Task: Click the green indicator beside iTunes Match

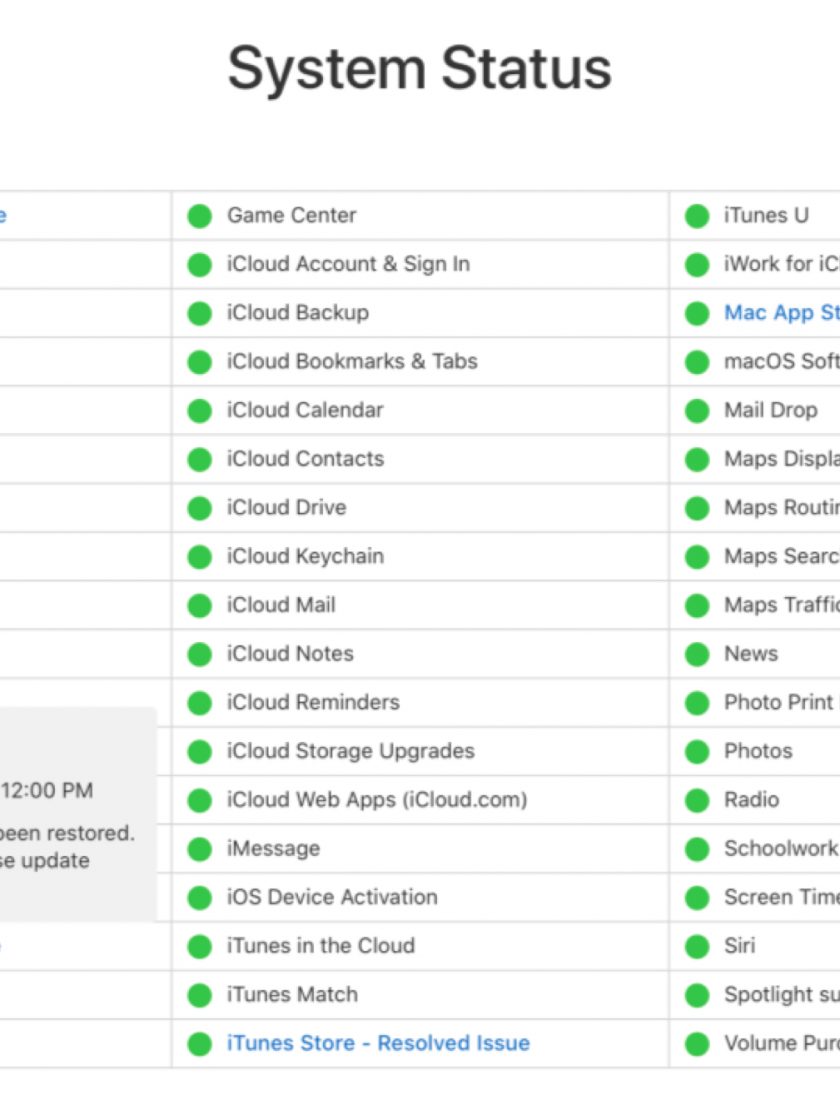Action: pos(200,995)
